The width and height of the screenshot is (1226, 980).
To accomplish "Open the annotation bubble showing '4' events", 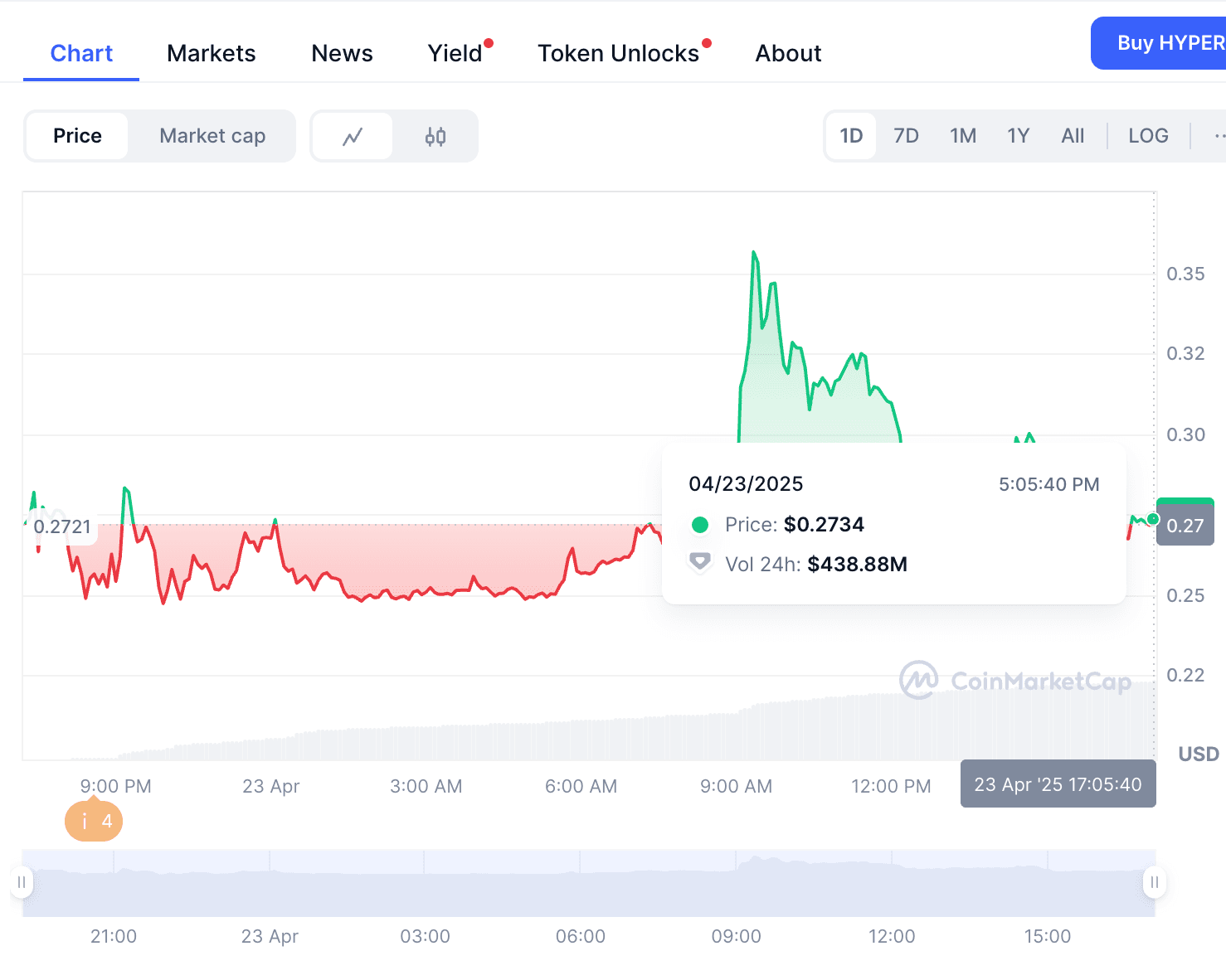I will [x=93, y=820].
